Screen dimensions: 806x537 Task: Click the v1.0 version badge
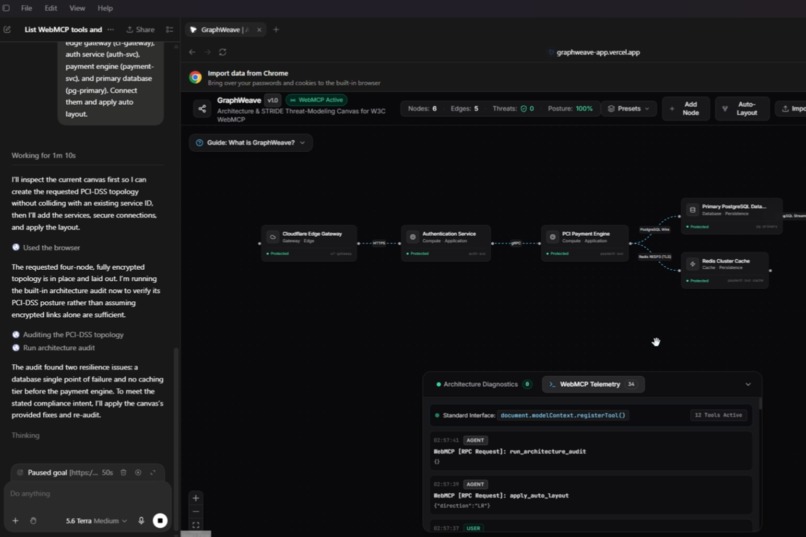(272, 100)
